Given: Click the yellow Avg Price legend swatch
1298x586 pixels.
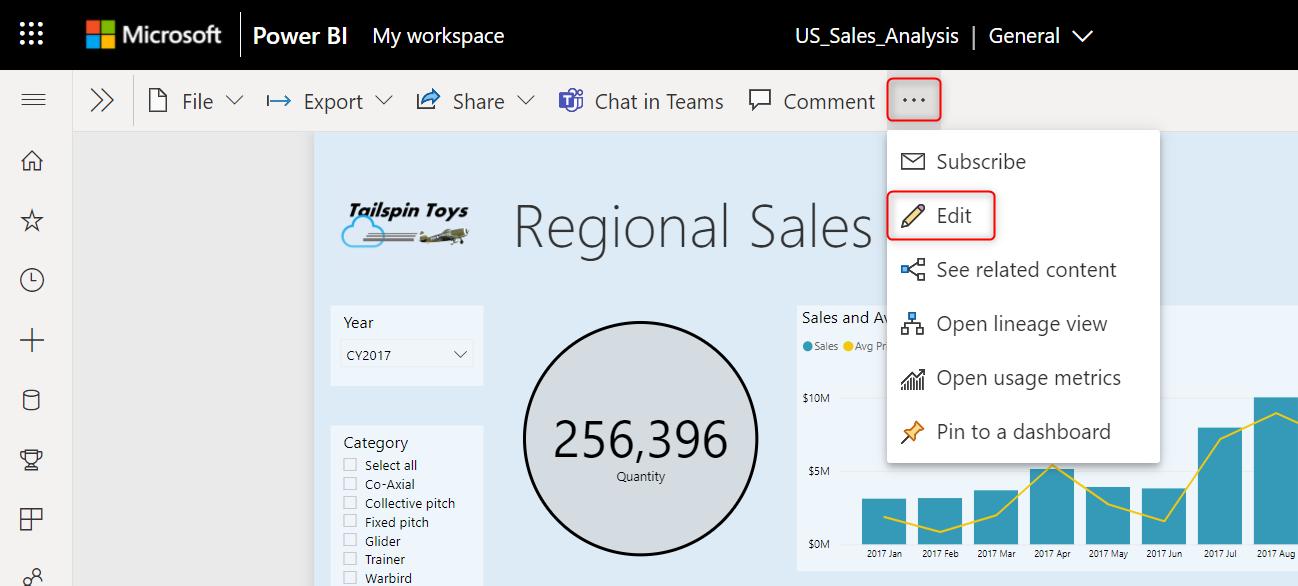Looking at the screenshot, I should tap(848, 346).
